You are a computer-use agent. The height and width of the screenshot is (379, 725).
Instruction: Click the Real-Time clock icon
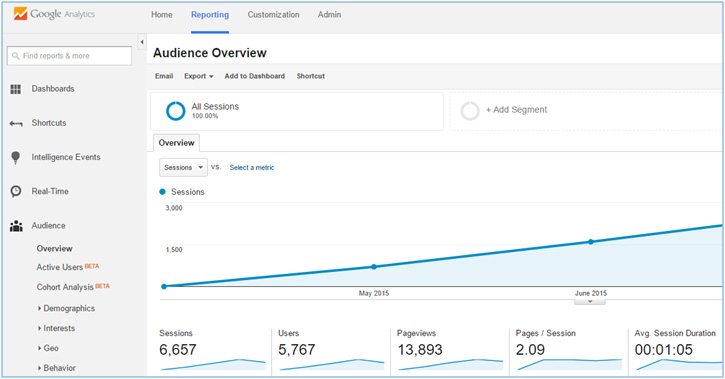(16, 191)
